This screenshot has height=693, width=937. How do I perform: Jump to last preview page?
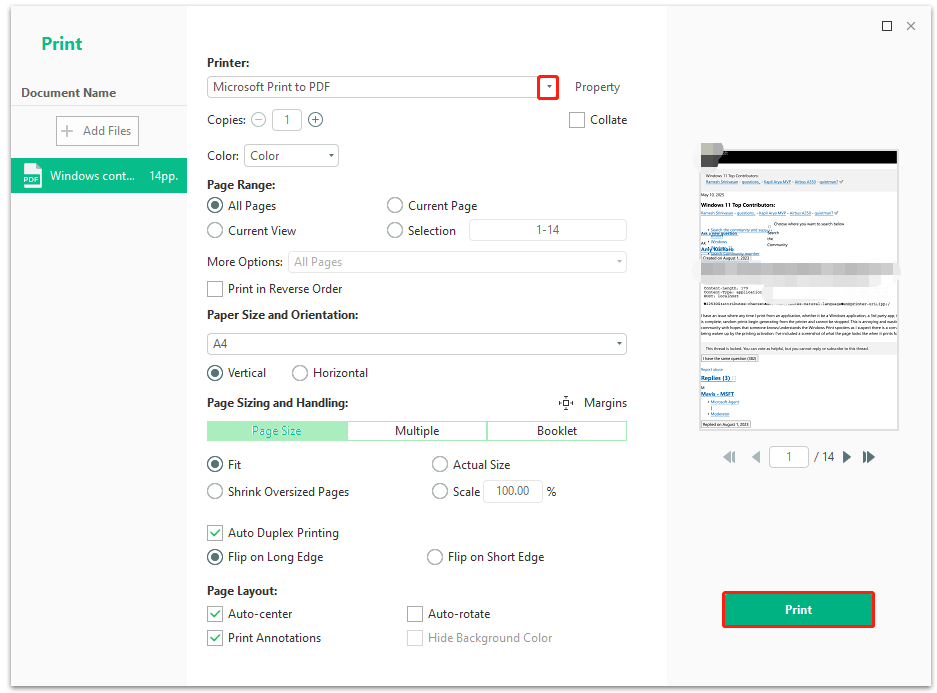click(869, 457)
